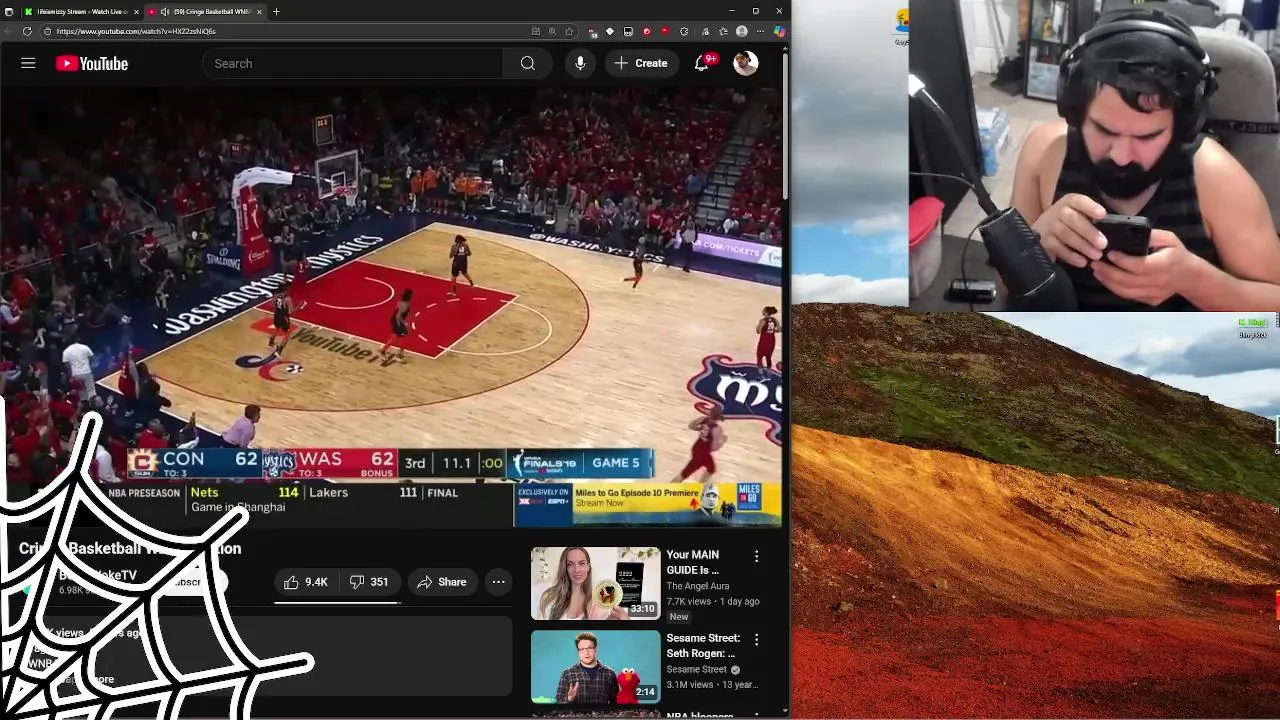Select the Cringe Basketball WNBA tab
Screen dimensions: 1280x720
click(x=205, y=11)
